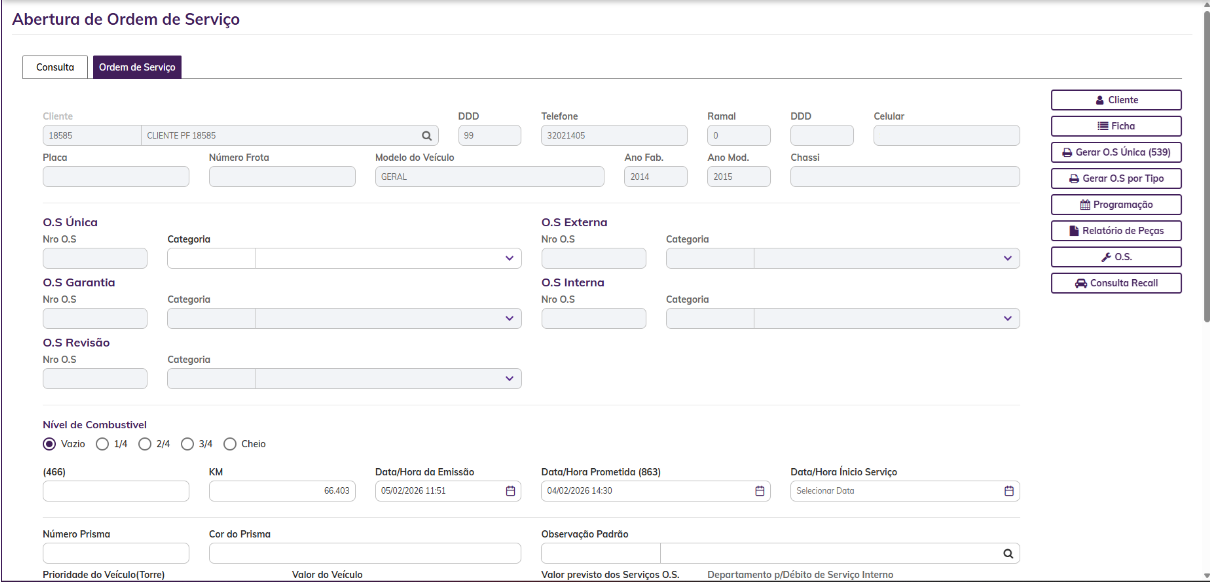The width and height of the screenshot is (1218, 587).
Task: Click the Cliente code field 18585
Action: 92,135
